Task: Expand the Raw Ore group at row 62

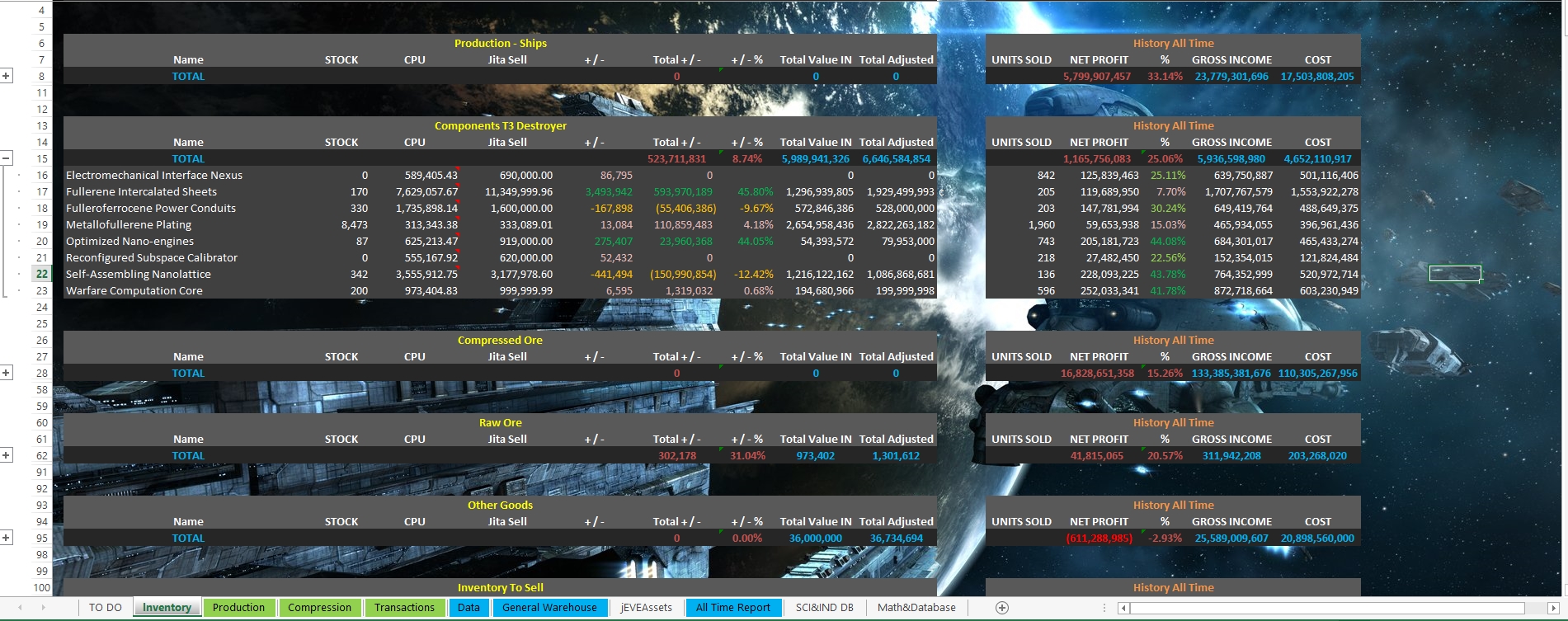Action: 6,455
